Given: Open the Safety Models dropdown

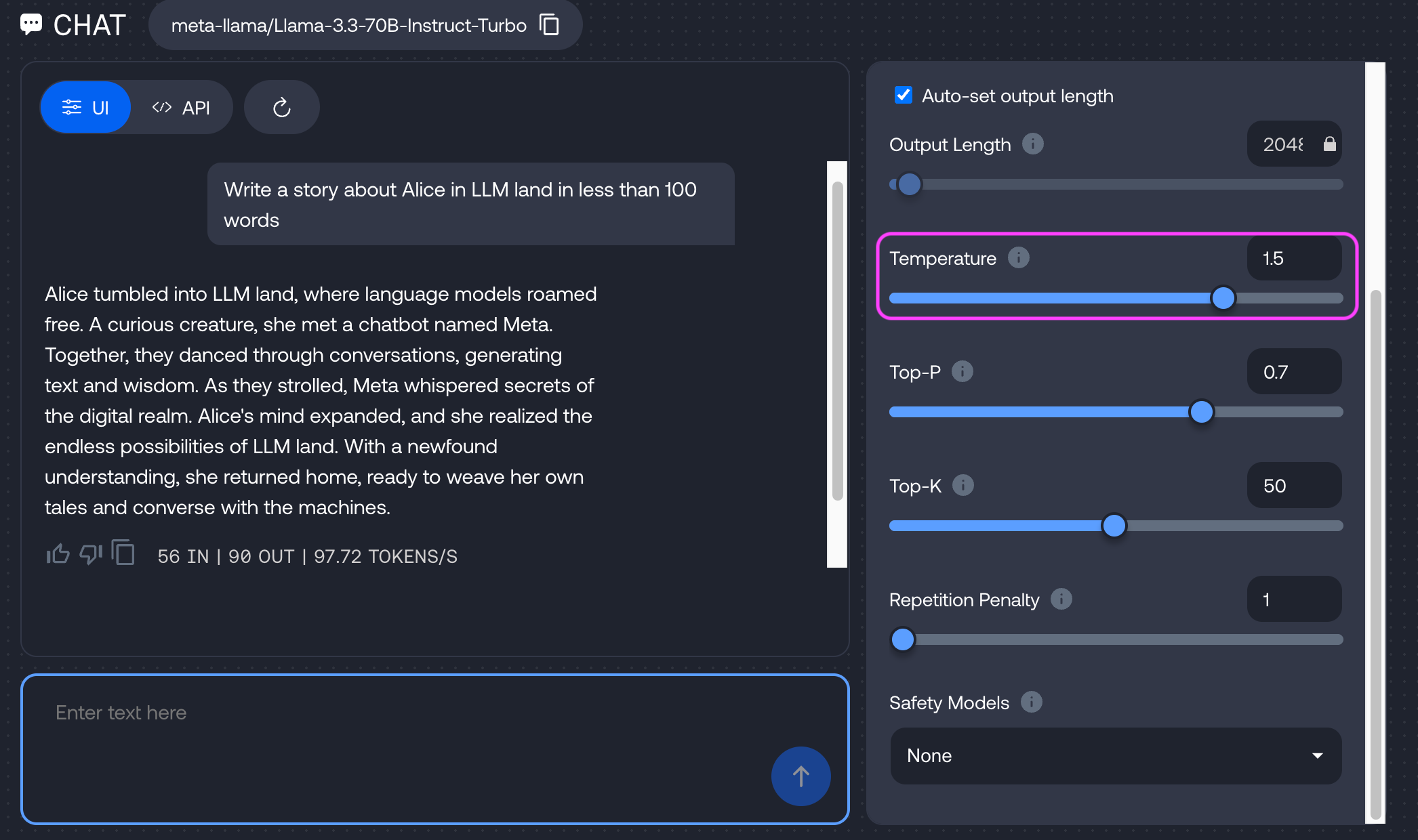Looking at the screenshot, I should pos(1116,755).
